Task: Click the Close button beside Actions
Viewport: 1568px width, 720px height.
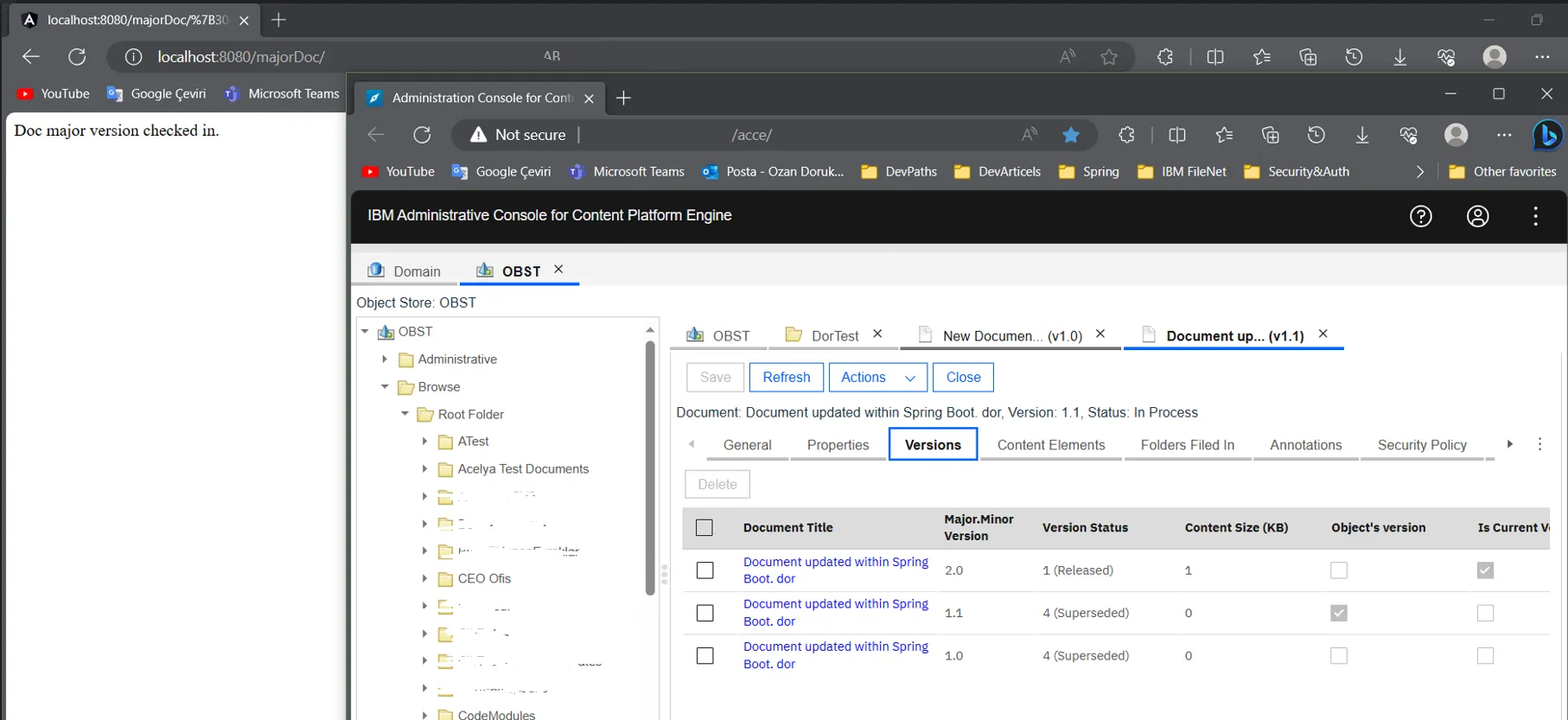Action: click(963, 378)
